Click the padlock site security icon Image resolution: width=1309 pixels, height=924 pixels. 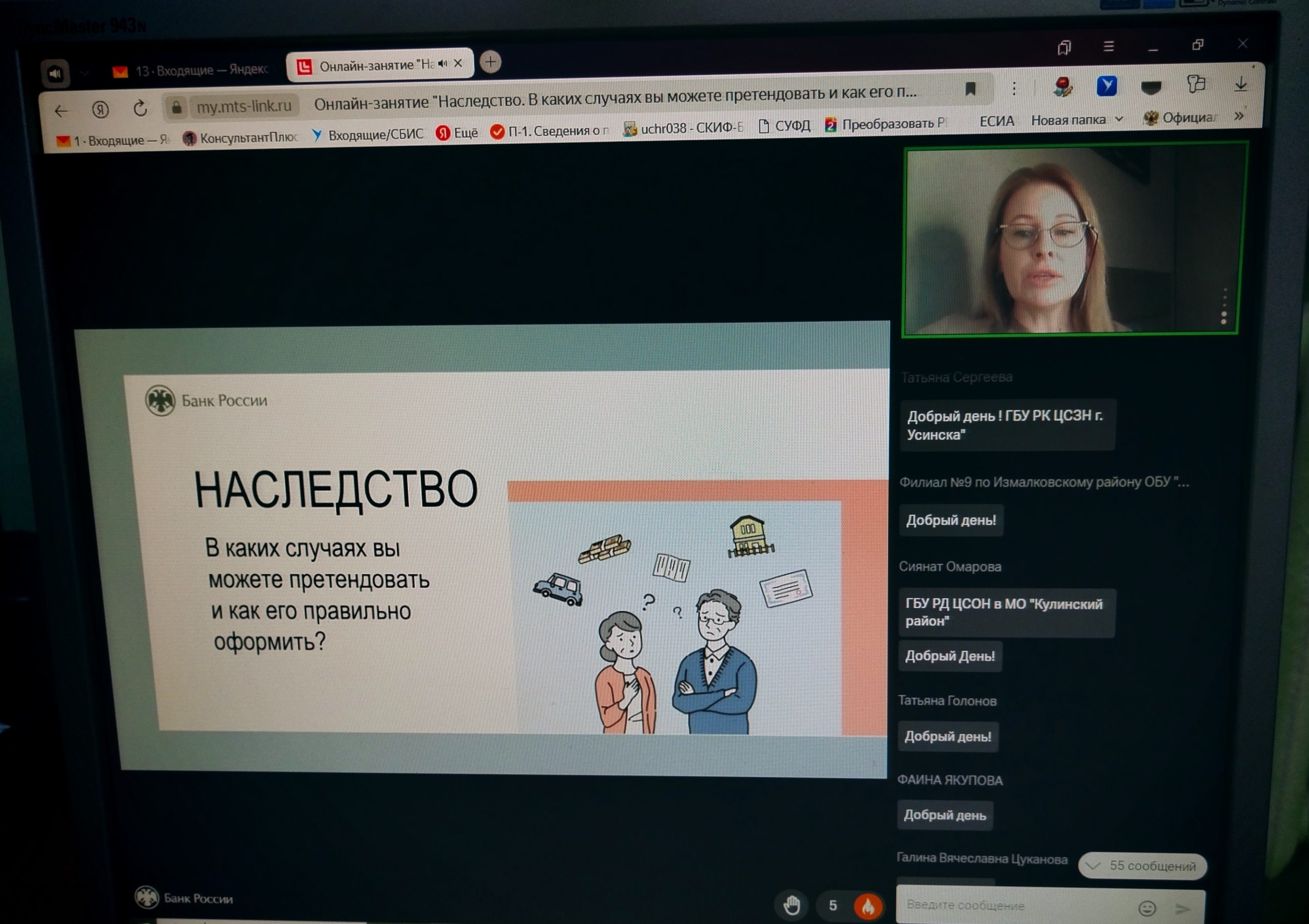pyautogui.click(x=177, y=107)
